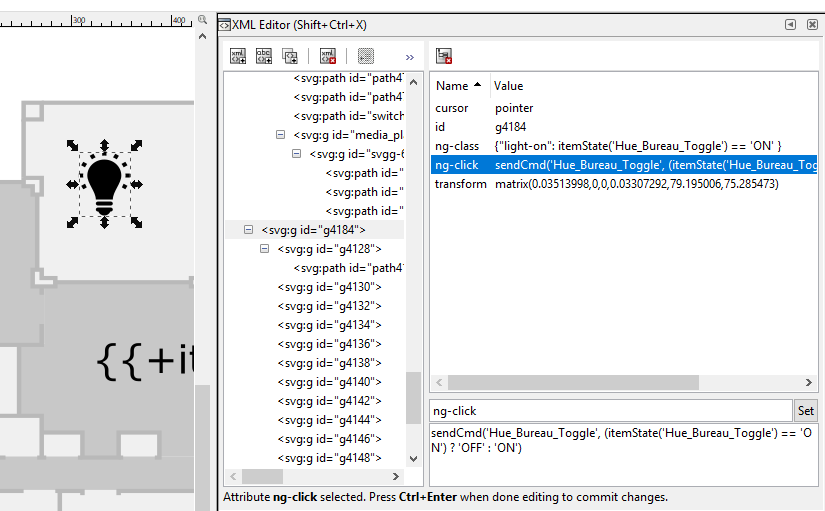Click the panel iconify arrow button
The height and width of the screenshot is (511, 825).
tap(790, 24)
